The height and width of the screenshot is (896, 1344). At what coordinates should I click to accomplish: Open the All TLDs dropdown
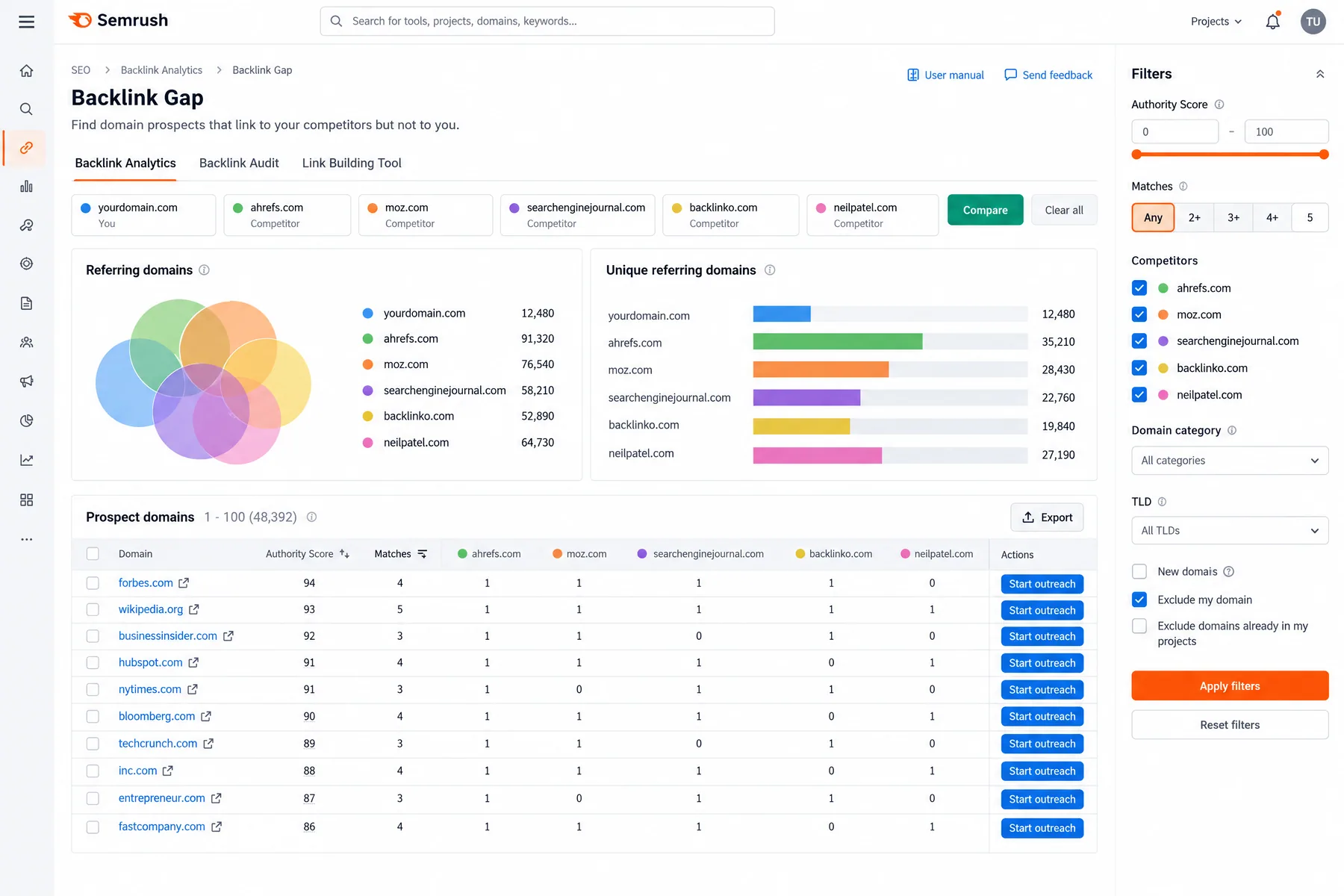(x=1230, y=531)
